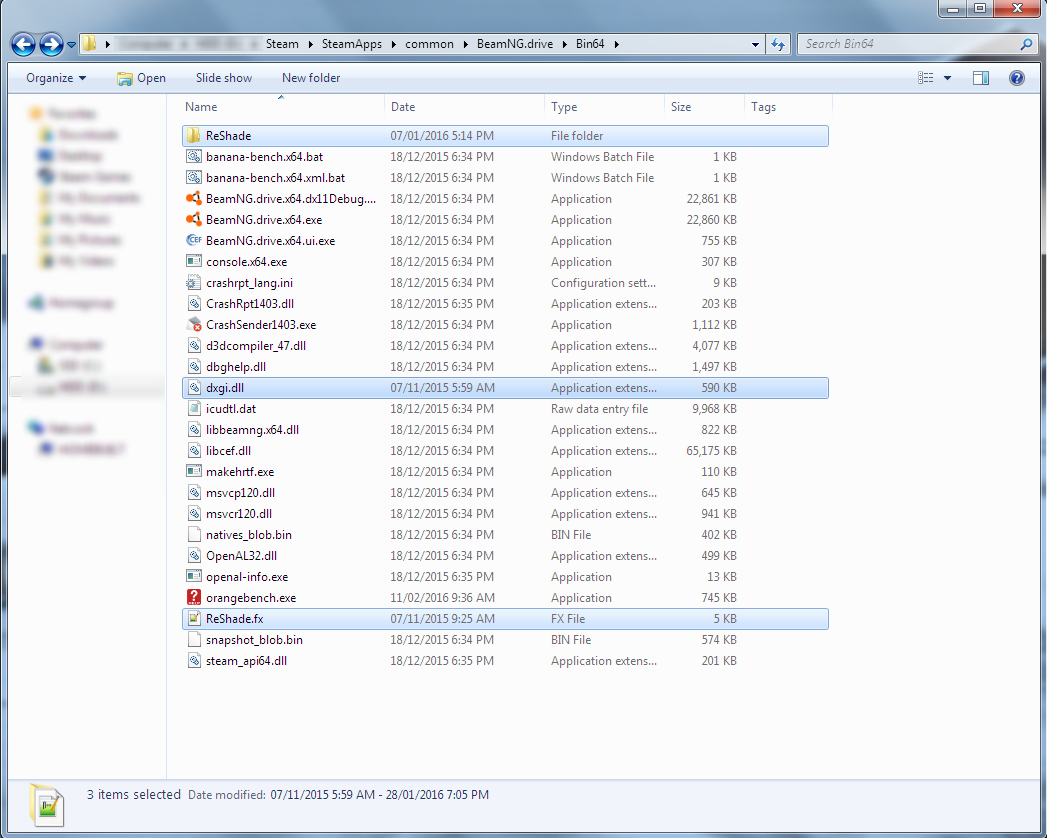1047x838 pixels.
Task: Select icudtl.dat file icon
Action: [x=194, y=409]
